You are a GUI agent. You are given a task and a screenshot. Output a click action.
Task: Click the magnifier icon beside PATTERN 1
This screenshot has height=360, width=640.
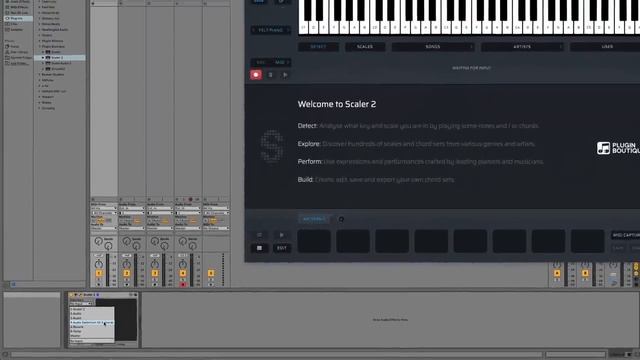[x=341, y=219]
